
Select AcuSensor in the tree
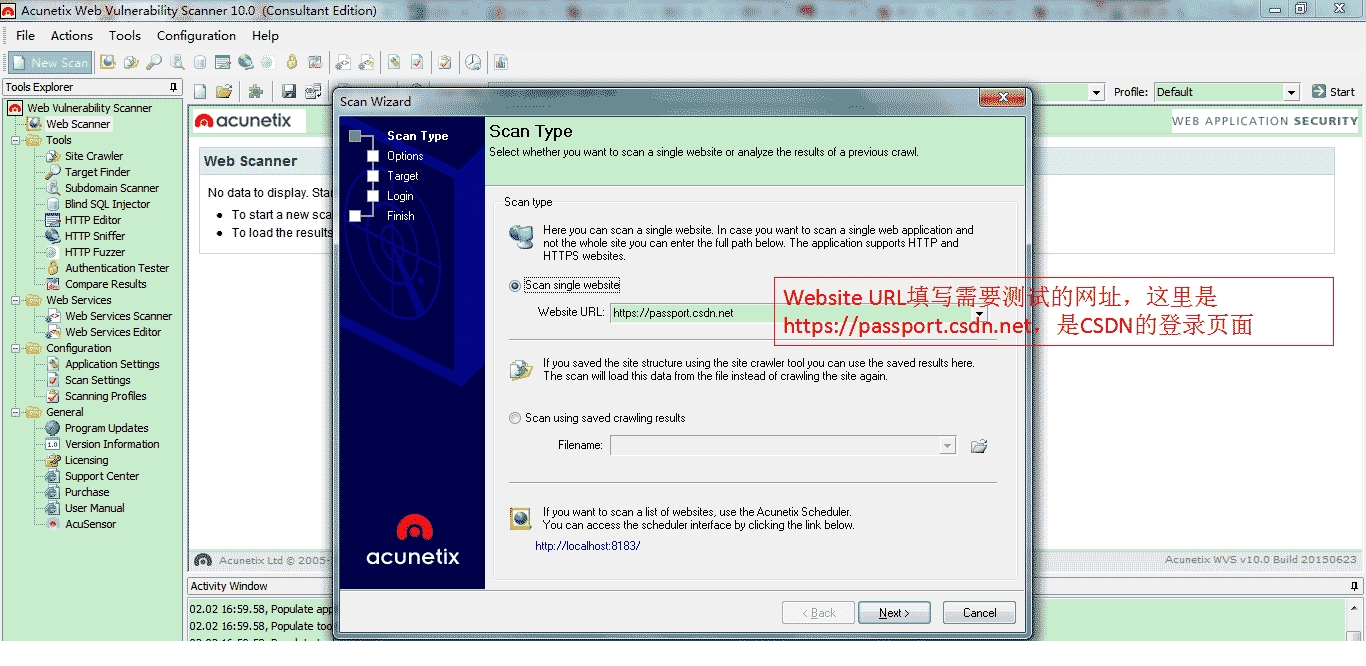coord(91,524)
